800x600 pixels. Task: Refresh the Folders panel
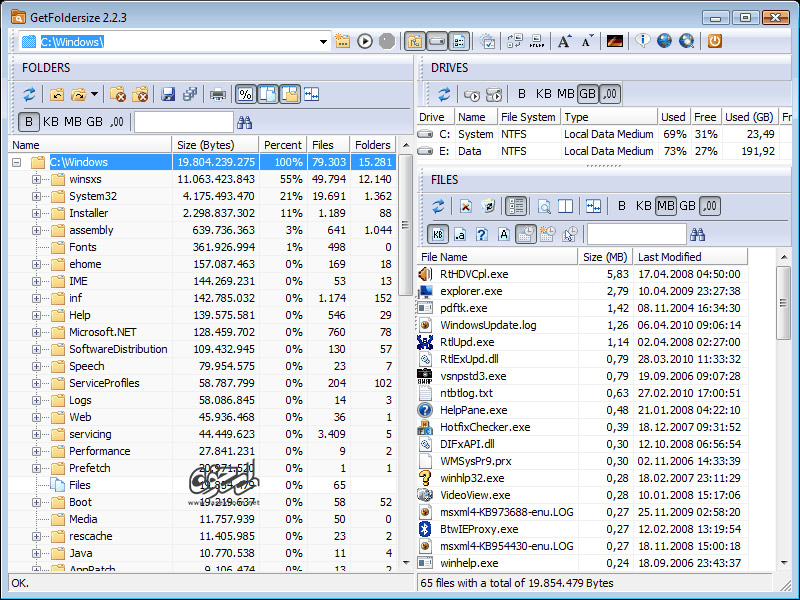(x=30, y=94)
